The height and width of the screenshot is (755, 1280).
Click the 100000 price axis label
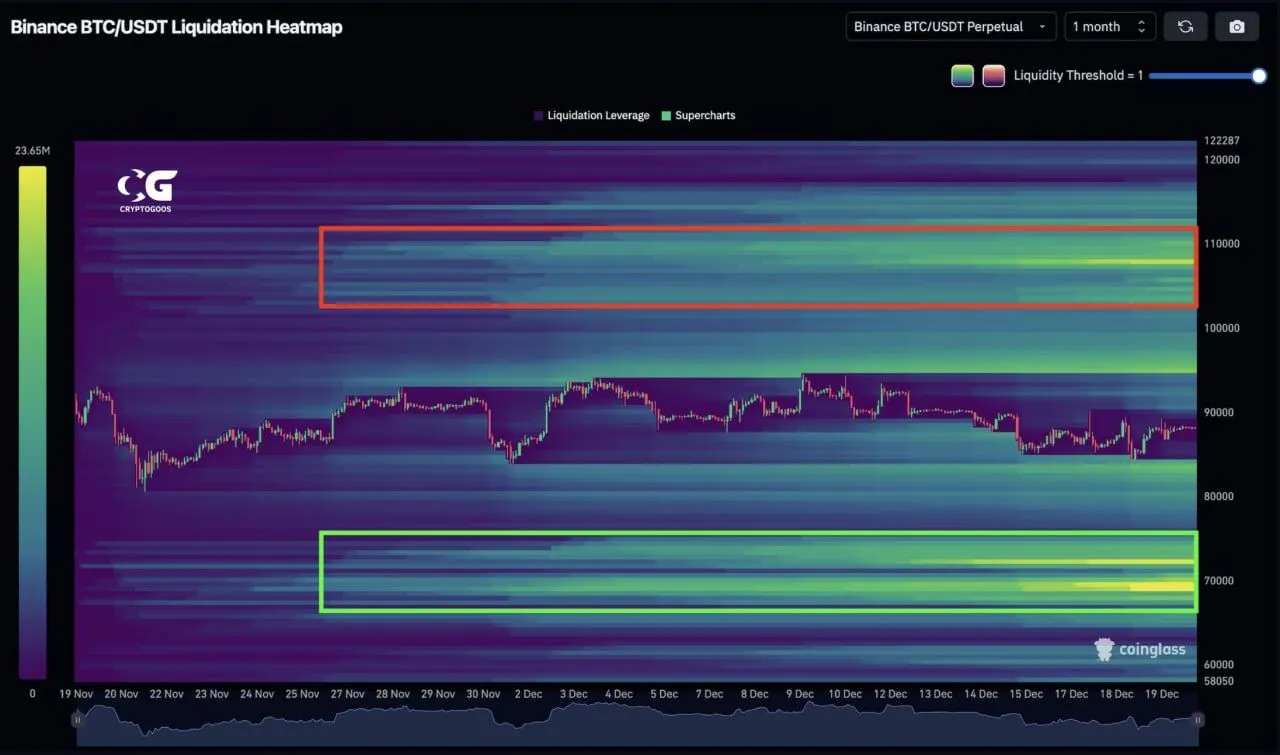pyautogui.click(x=1220, y=328)
